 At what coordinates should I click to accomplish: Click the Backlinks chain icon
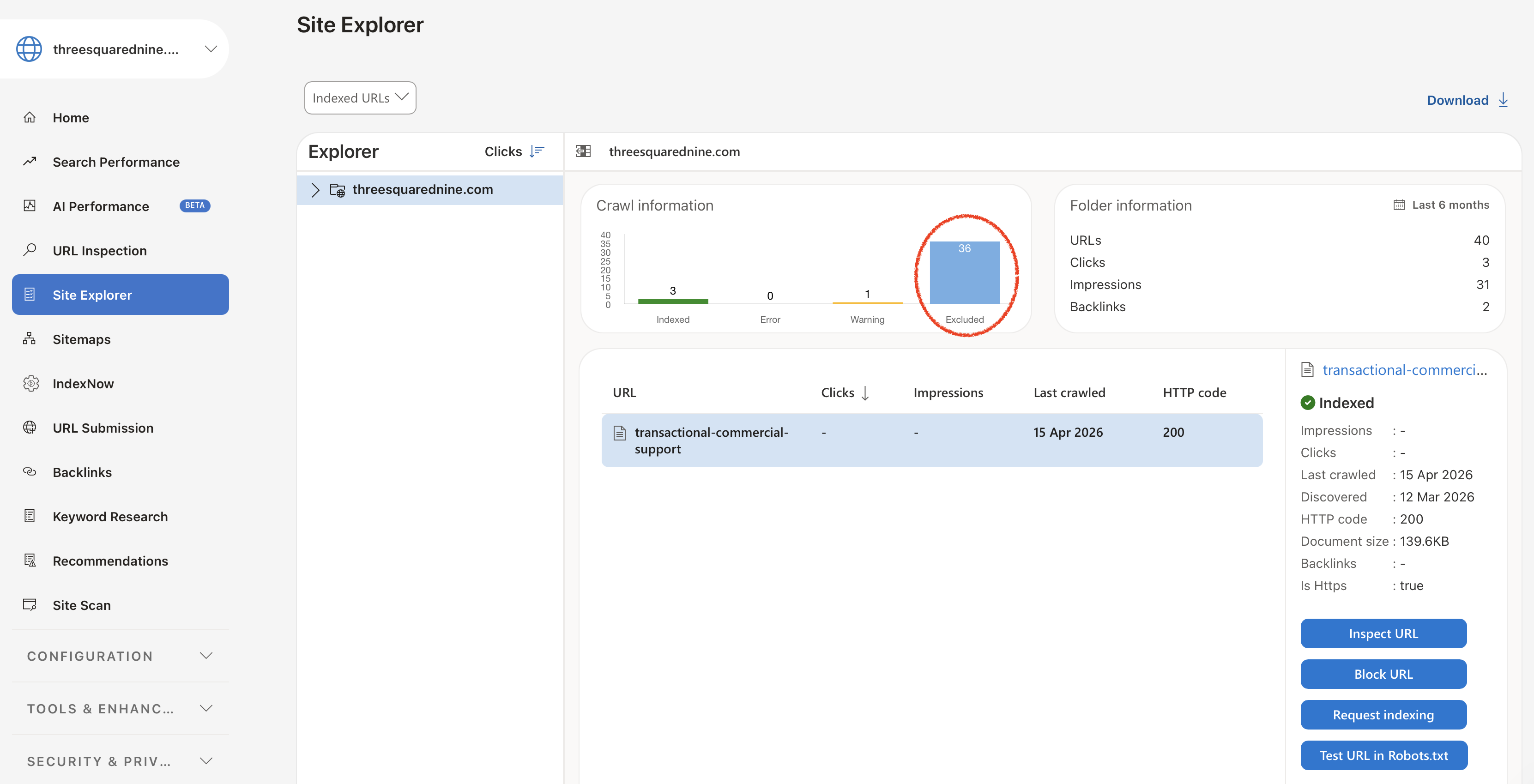[30, 471]
